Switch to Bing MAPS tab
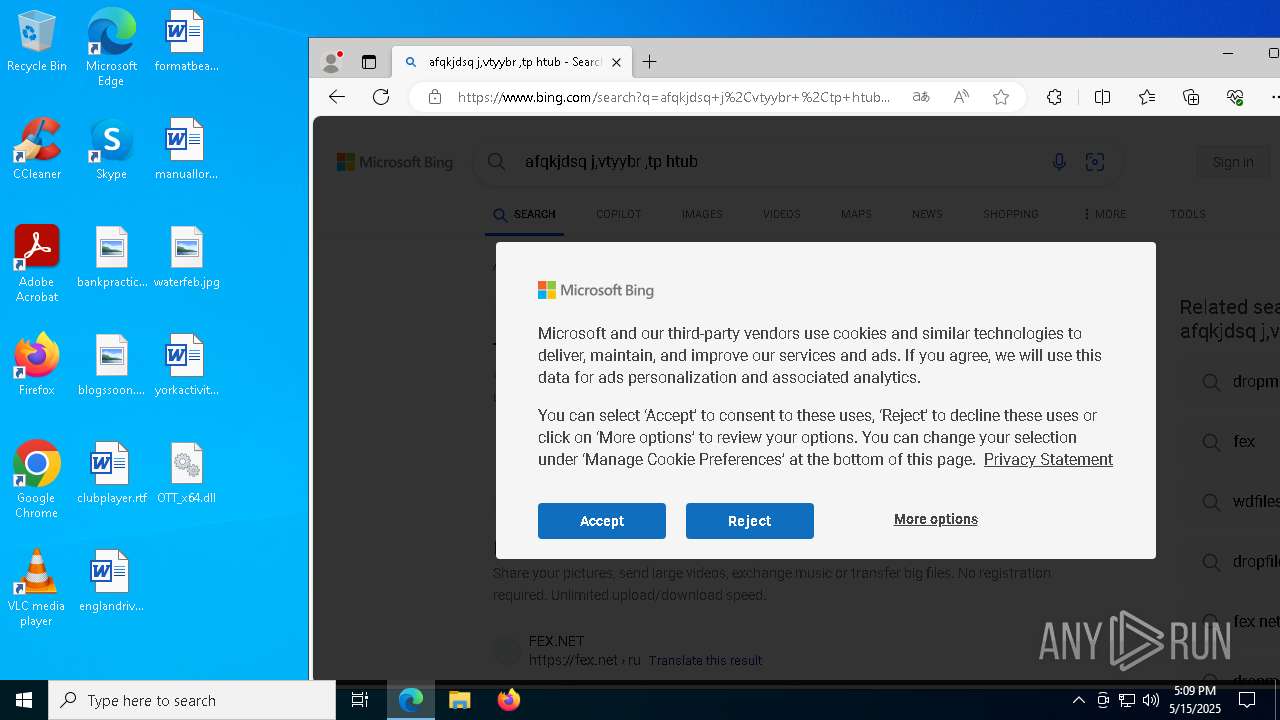Screen dimensions: 1280x720 856,214
